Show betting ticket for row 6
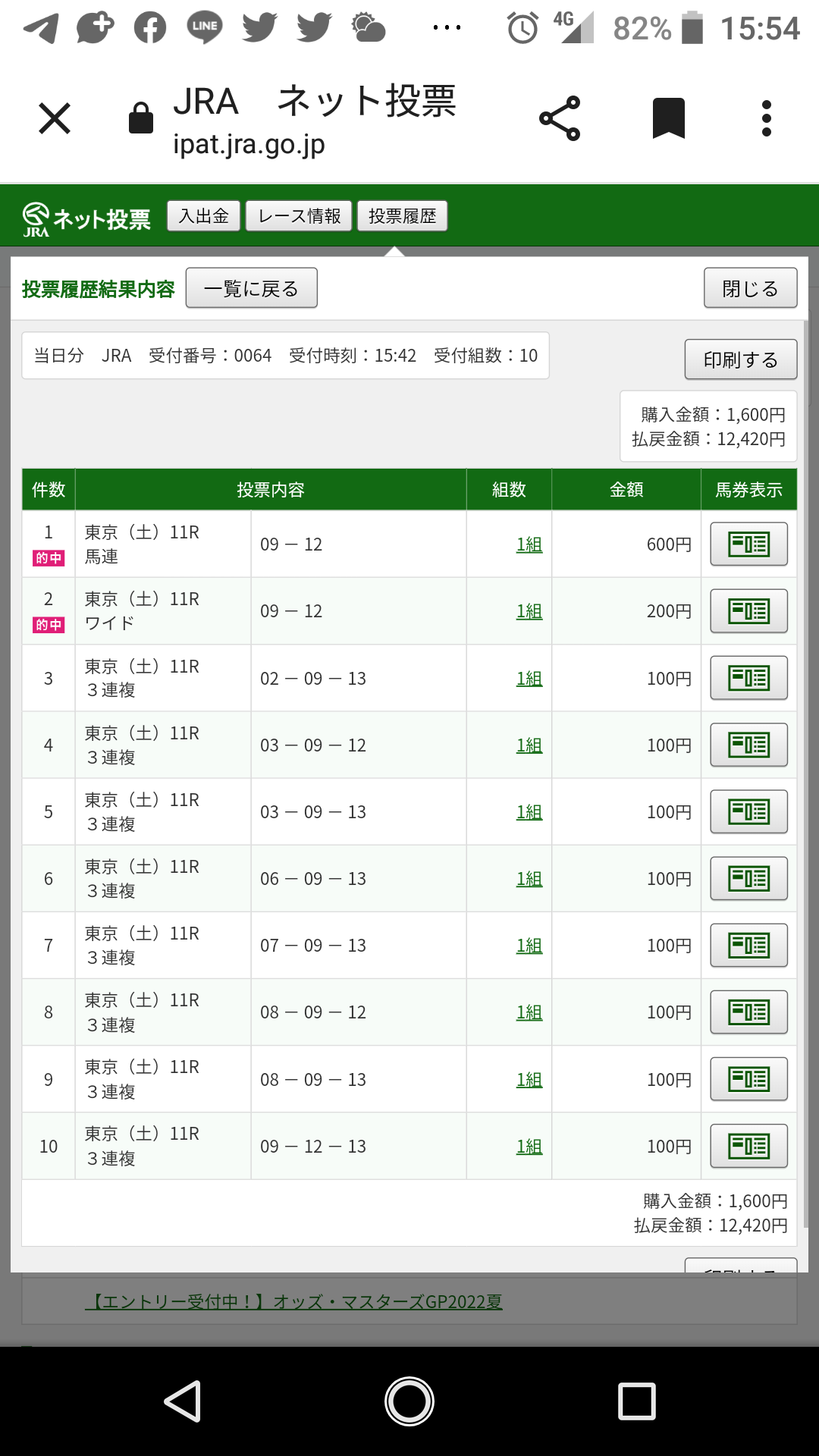The width and height of the screenshot is (819, 1456). (x=748, y=878)
